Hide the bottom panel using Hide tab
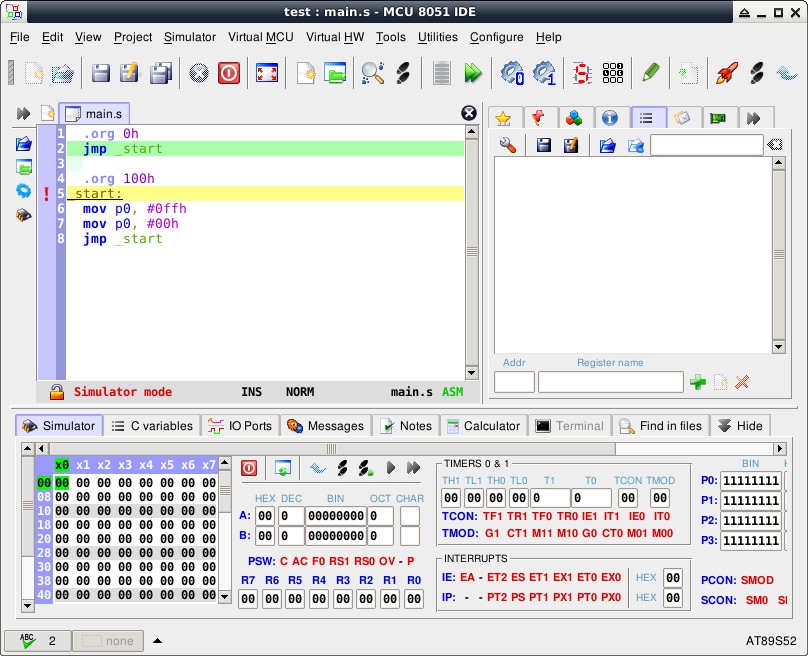Viewport: 808px width, 656px height. point(740,426)
